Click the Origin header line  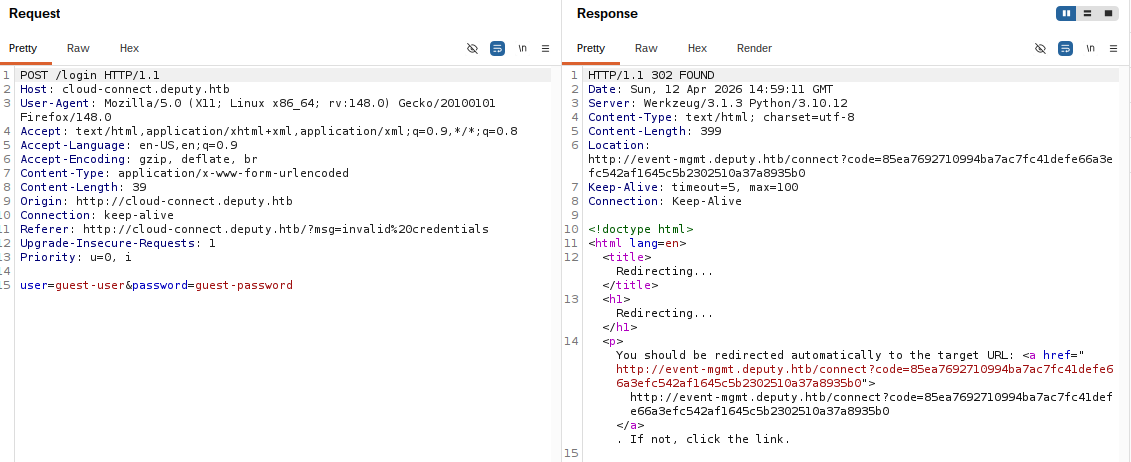click(x=157, y=201)
